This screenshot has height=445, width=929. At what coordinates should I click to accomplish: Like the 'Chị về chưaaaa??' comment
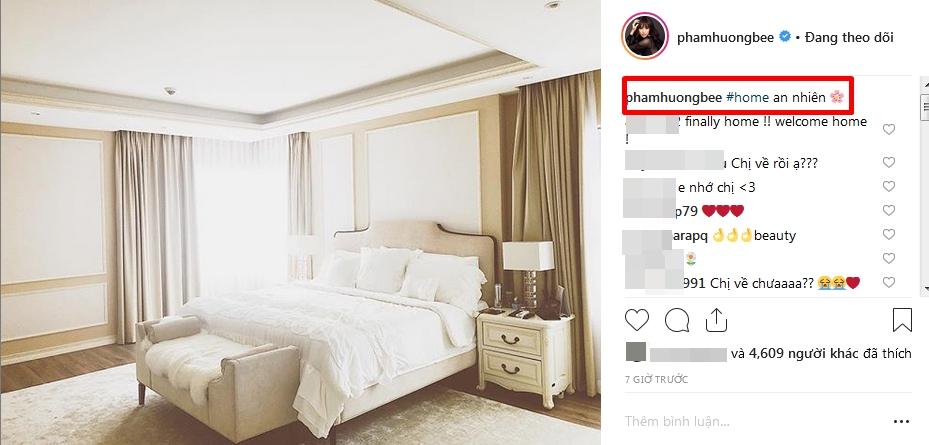(x=889, y=283)
